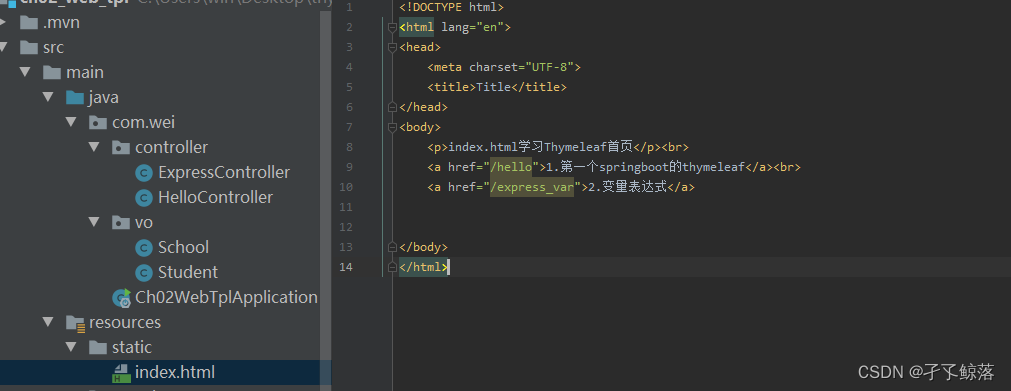Collapse the vo package arrow
This screenshot has height=391, width=1011.
tap(95, 223)
